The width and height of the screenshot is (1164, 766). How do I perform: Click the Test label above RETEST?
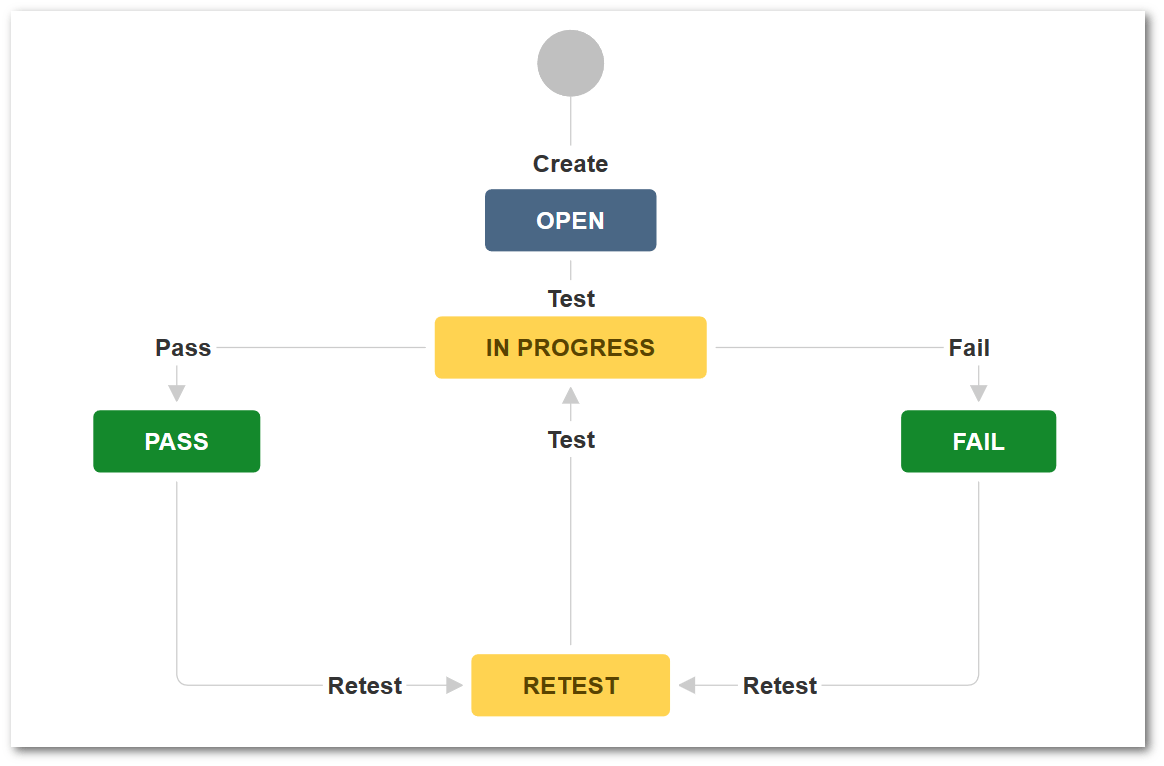pos(571,440)
